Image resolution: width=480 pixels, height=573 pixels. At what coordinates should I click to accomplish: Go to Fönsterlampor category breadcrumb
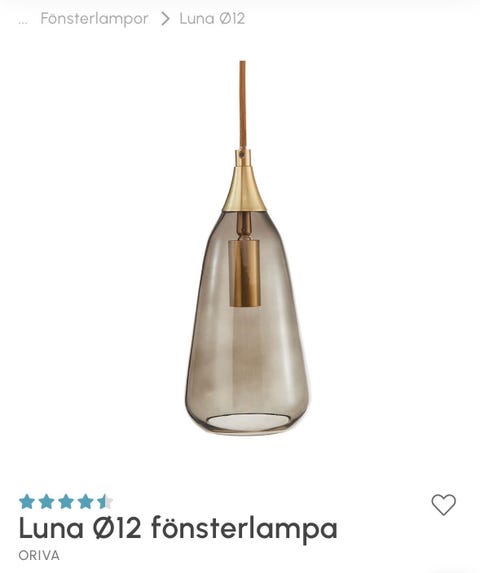click(x=94, y=19)
